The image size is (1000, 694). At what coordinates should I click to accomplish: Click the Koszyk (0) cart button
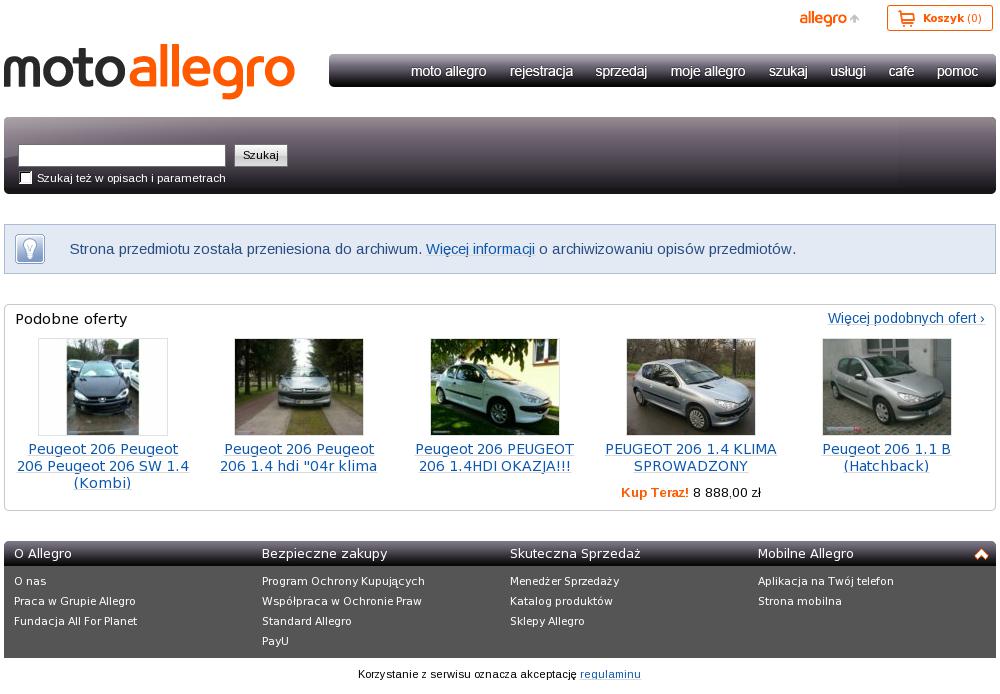939,18
